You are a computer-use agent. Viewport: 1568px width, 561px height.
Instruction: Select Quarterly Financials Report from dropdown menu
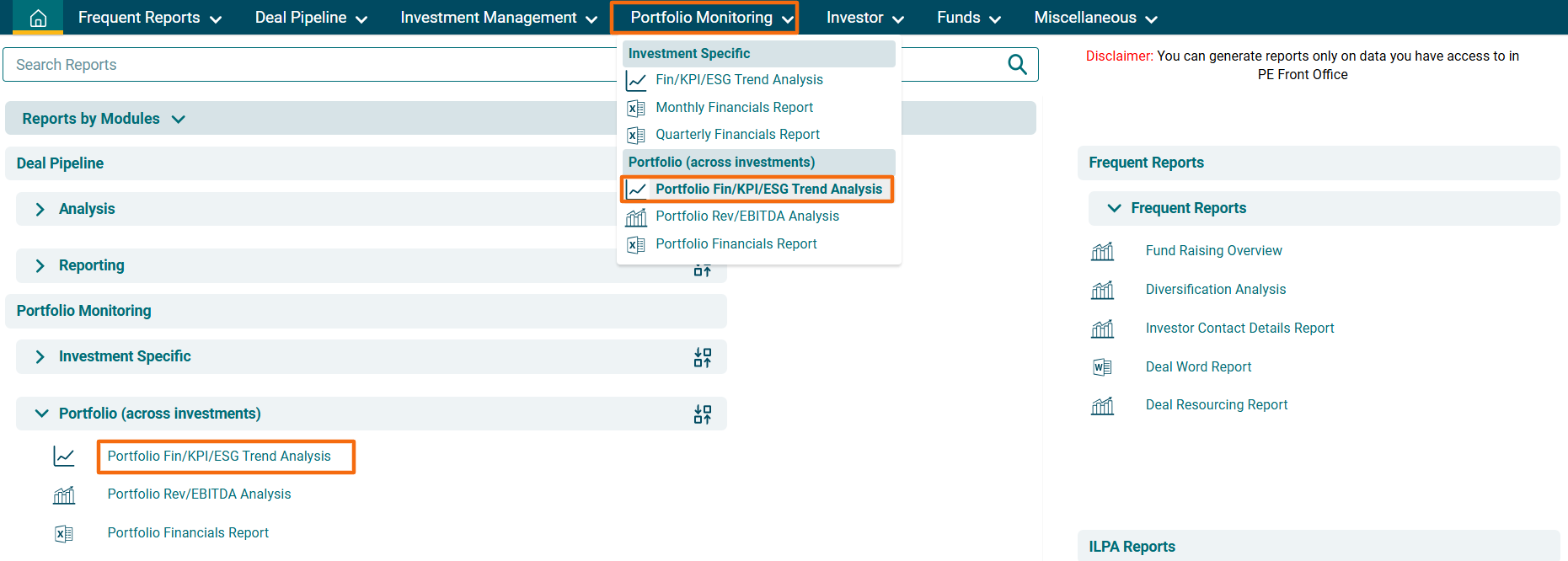click(x=737, y=135)
